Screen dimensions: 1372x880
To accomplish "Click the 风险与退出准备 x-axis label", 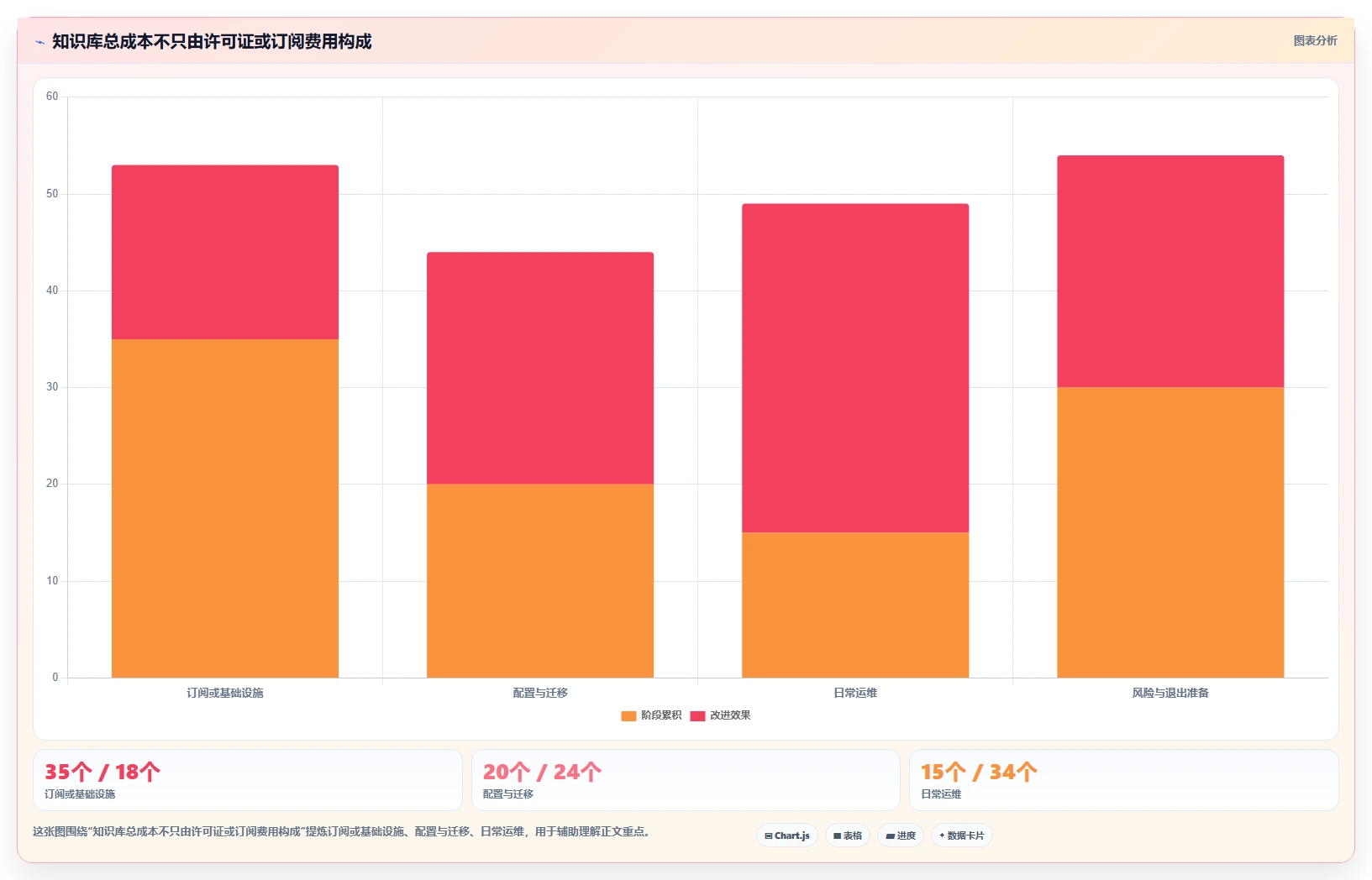I will 1170,693.
